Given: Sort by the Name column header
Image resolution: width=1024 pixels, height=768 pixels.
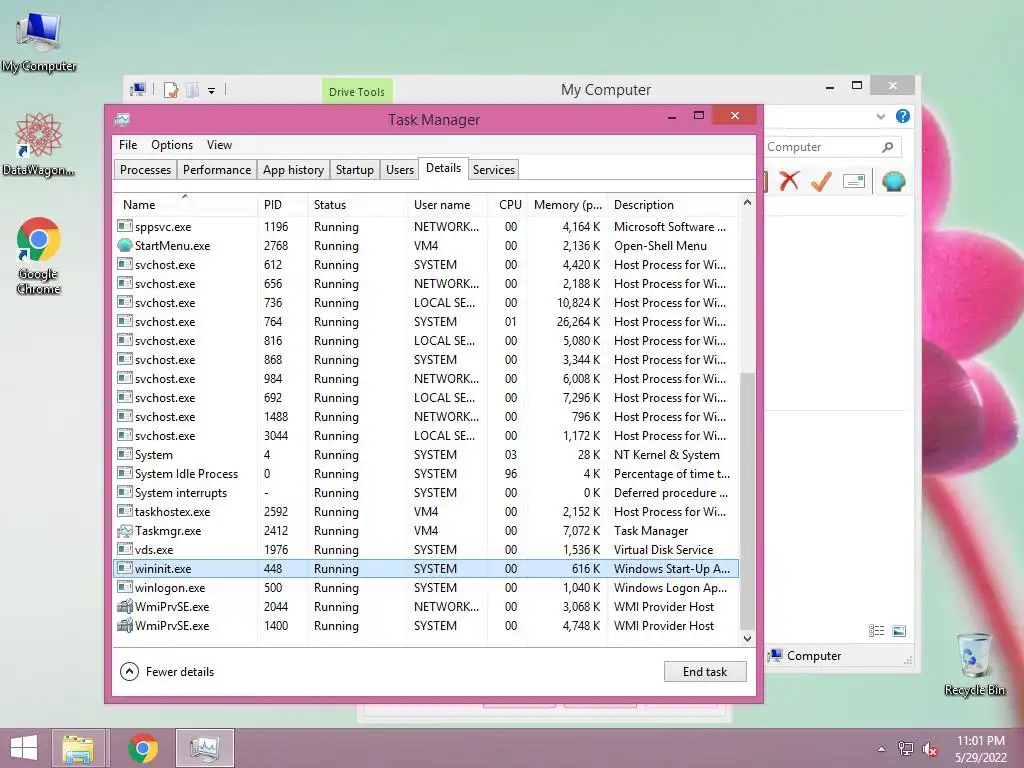Looking at the screenshot, I should pos(185,204).
